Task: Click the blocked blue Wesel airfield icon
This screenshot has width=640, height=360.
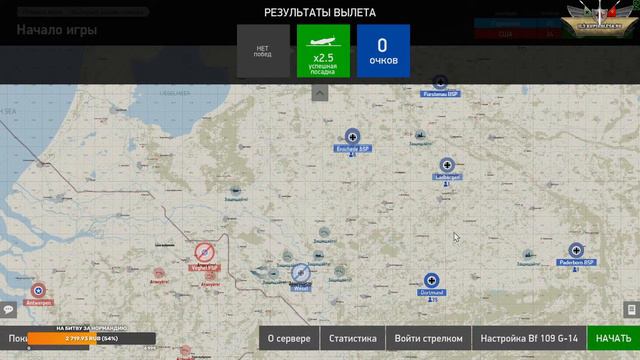Action: click(x=301, y=273)
